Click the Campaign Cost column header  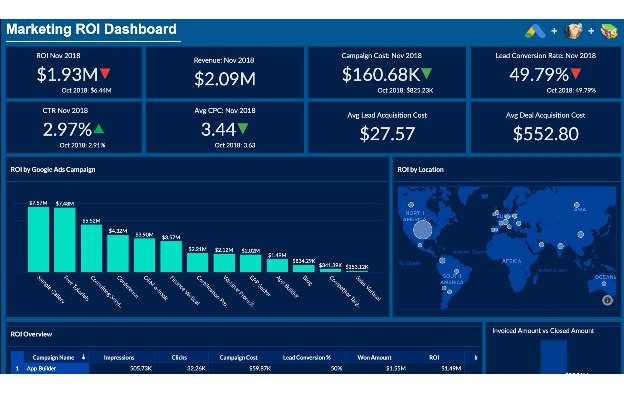238,358
